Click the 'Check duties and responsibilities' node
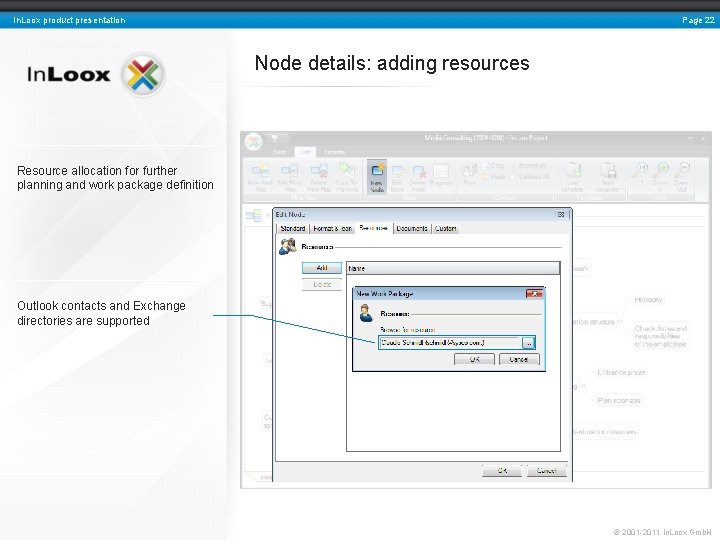Screen dimensions: 720x540 660,336
